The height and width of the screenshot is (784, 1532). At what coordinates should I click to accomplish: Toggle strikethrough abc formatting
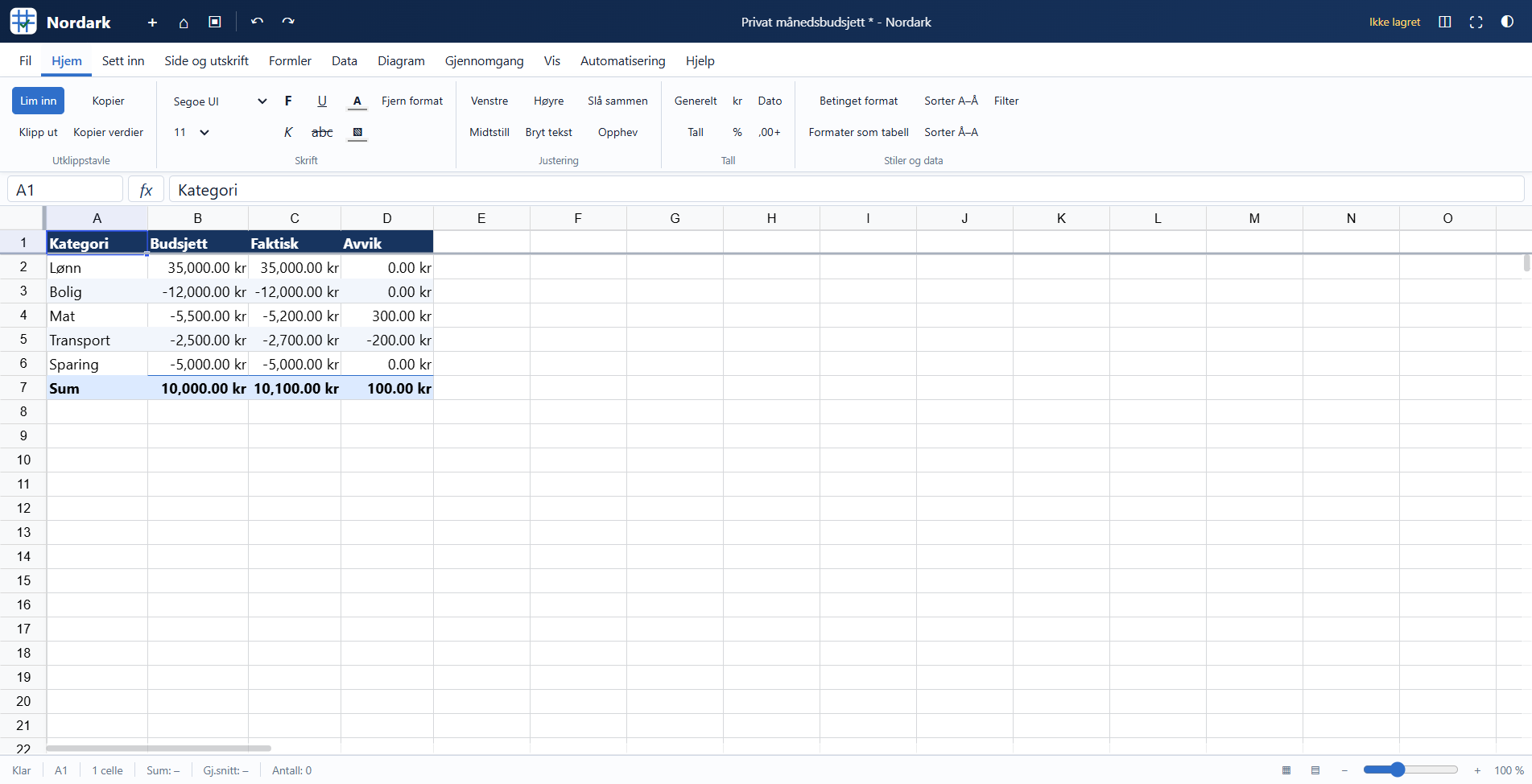click(322, 132)
